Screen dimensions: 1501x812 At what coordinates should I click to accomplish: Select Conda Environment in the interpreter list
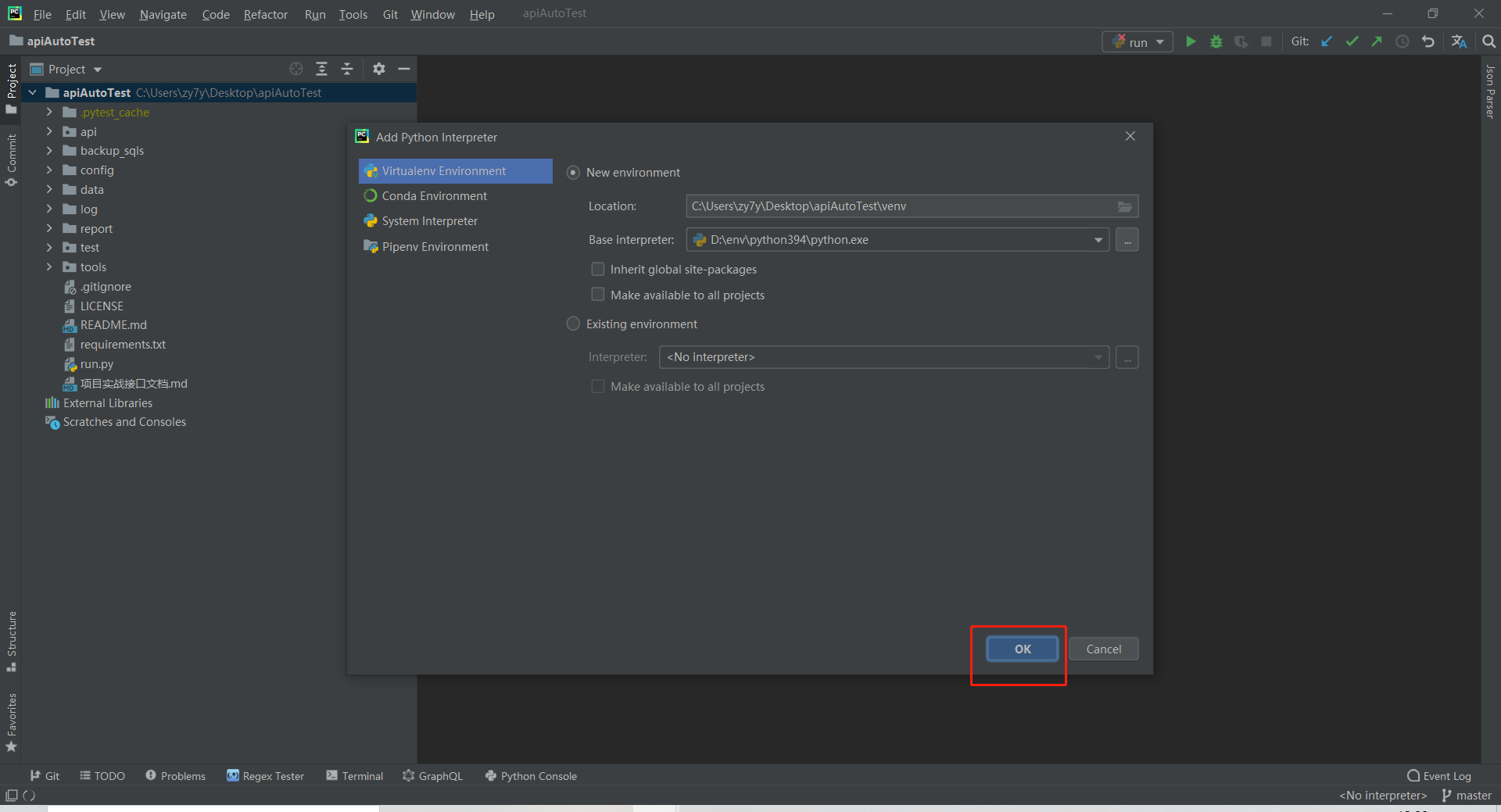pos(434,196)
